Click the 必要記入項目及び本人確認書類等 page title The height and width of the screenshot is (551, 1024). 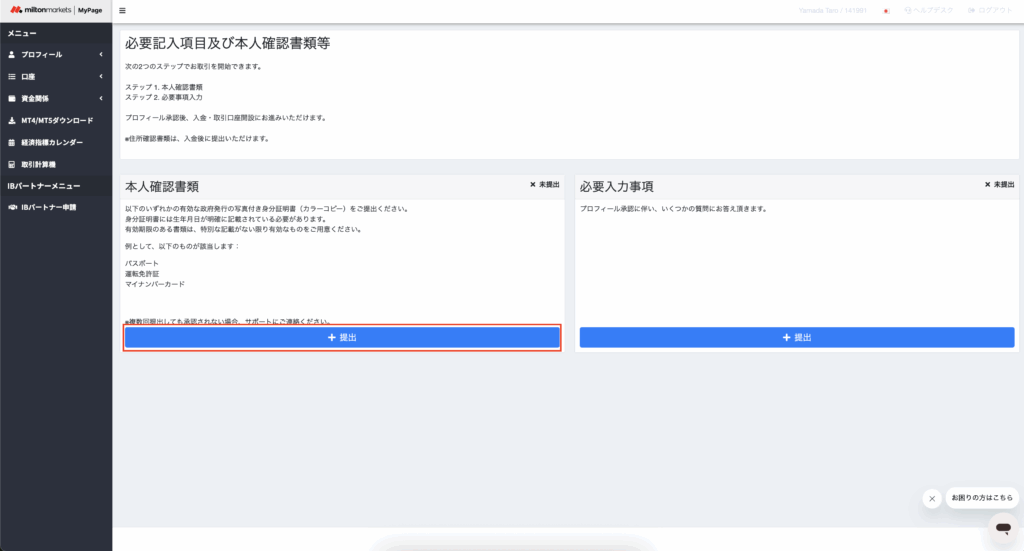[227, 43]
